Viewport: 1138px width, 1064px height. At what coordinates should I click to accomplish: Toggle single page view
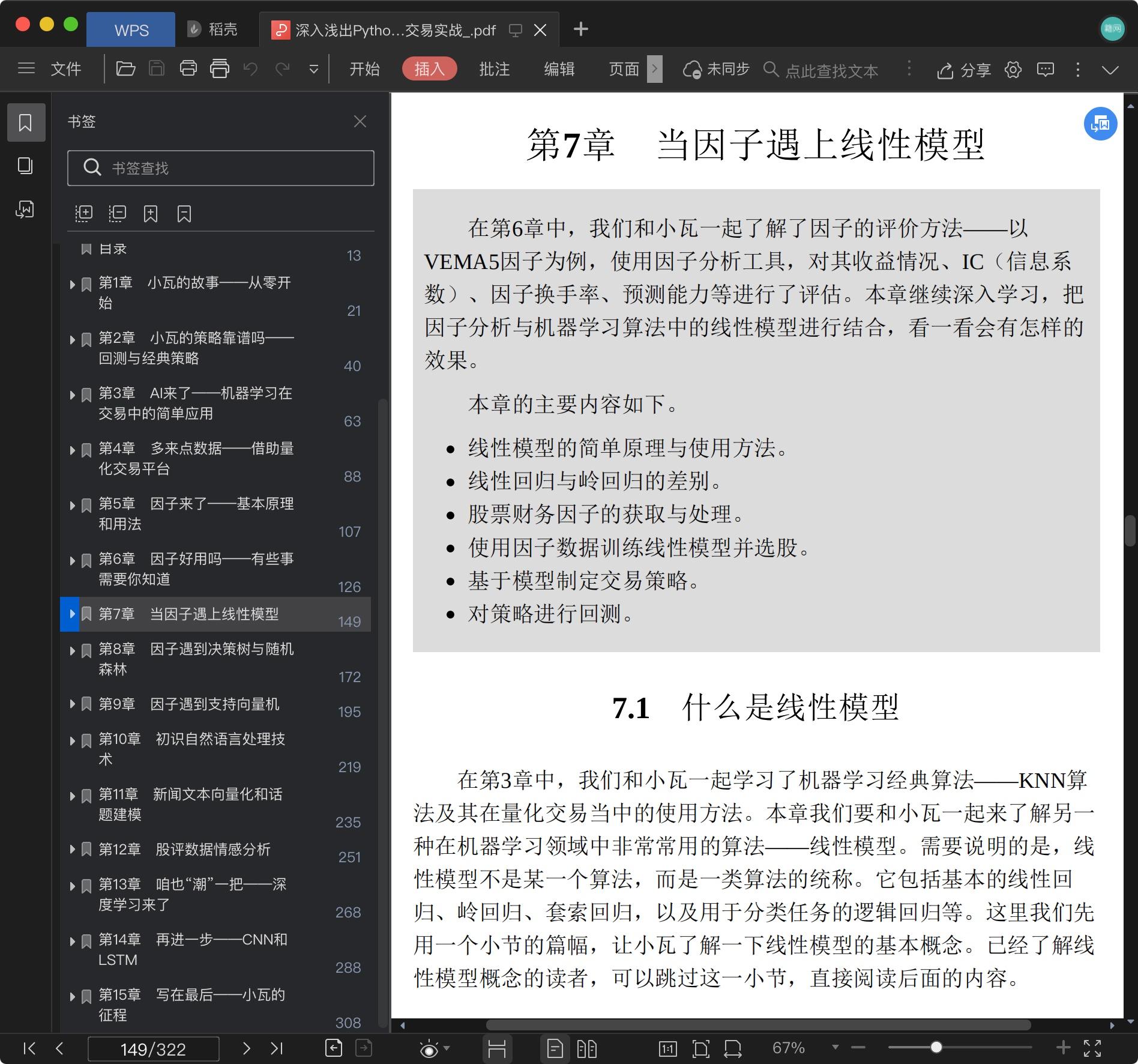coord(555,1048)
